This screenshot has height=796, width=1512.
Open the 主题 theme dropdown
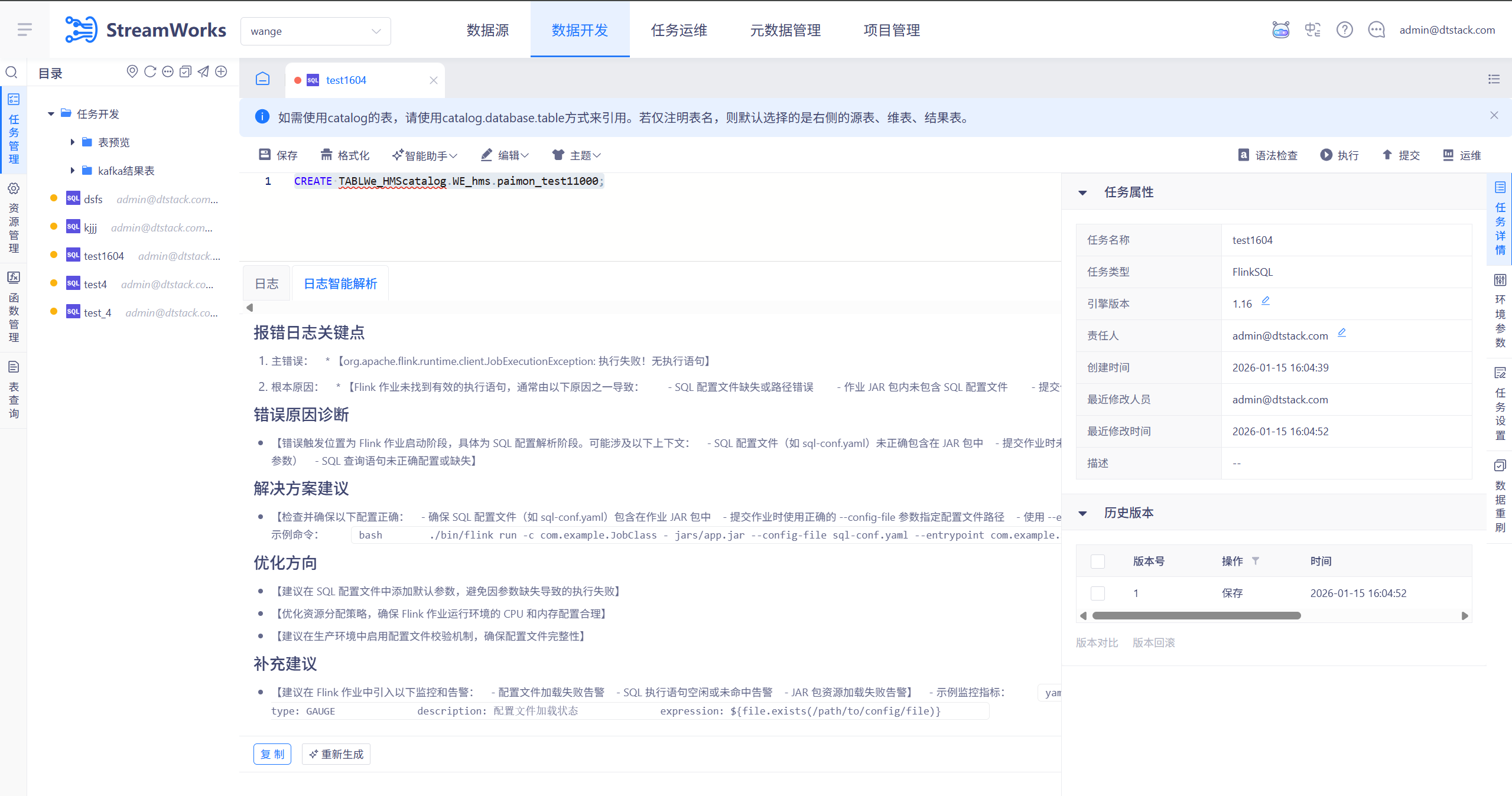point(577,155)
